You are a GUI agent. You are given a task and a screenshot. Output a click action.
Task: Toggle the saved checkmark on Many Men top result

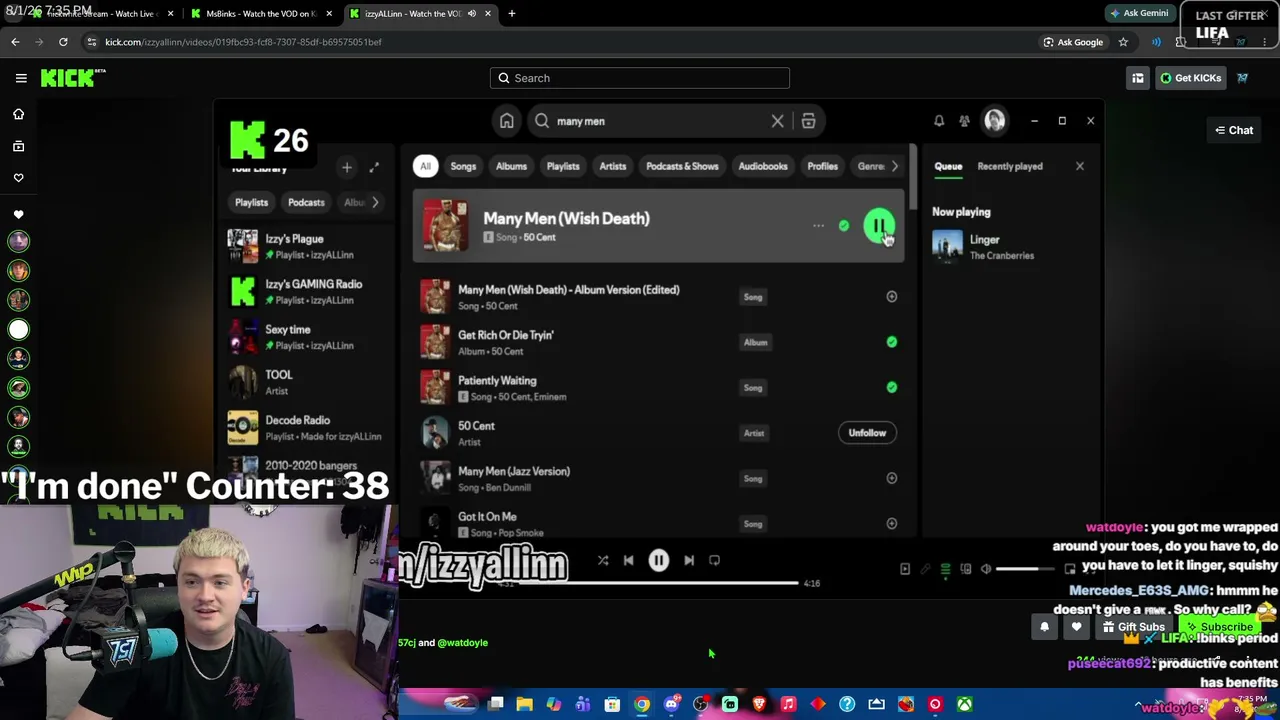[844, 226]
